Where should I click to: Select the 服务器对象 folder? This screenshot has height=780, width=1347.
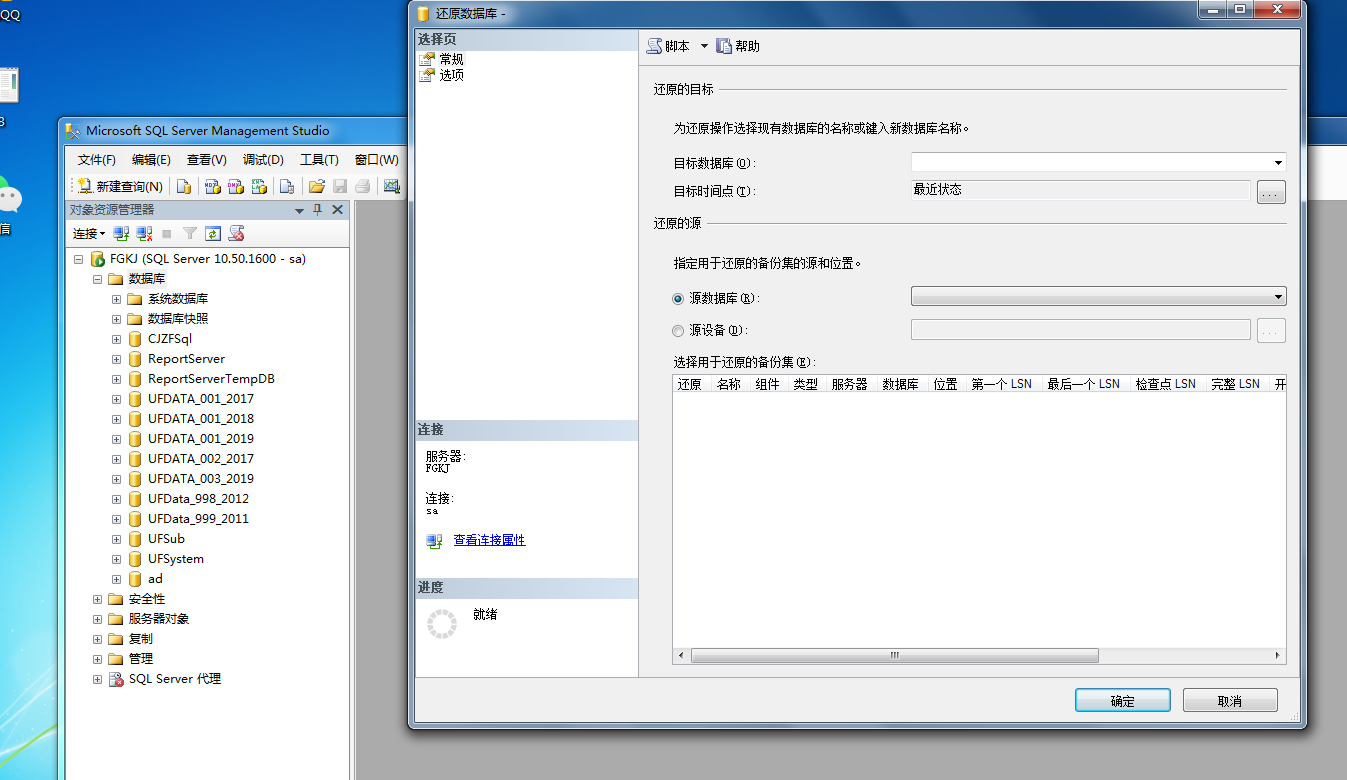click(x=159, y=619)
